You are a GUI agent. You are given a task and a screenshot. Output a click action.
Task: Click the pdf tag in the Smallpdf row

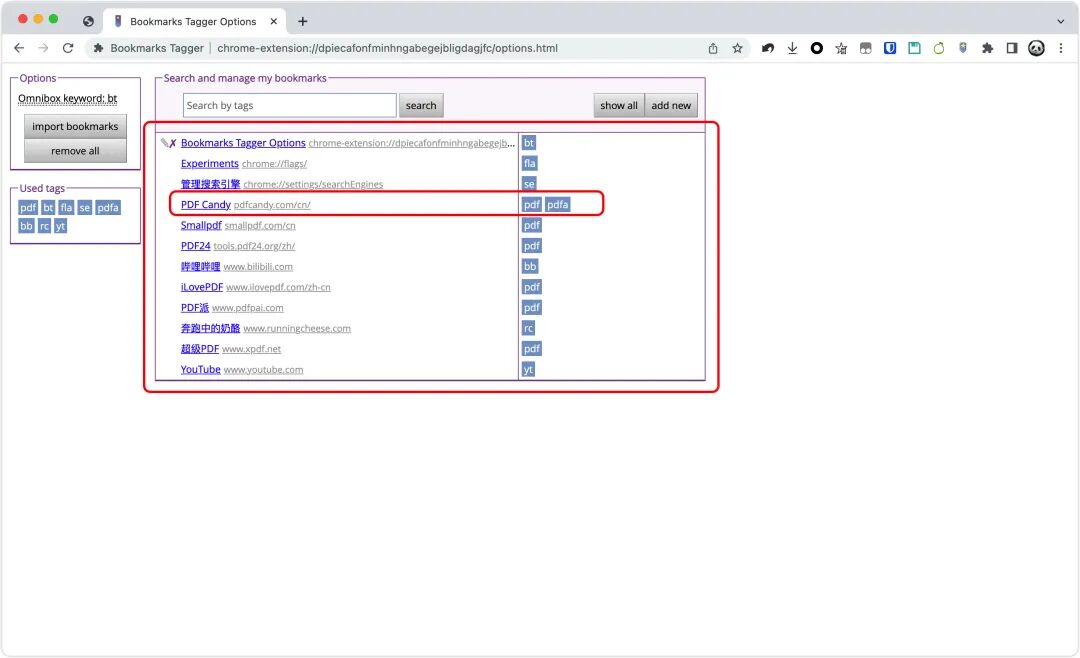tap(532, 225)
